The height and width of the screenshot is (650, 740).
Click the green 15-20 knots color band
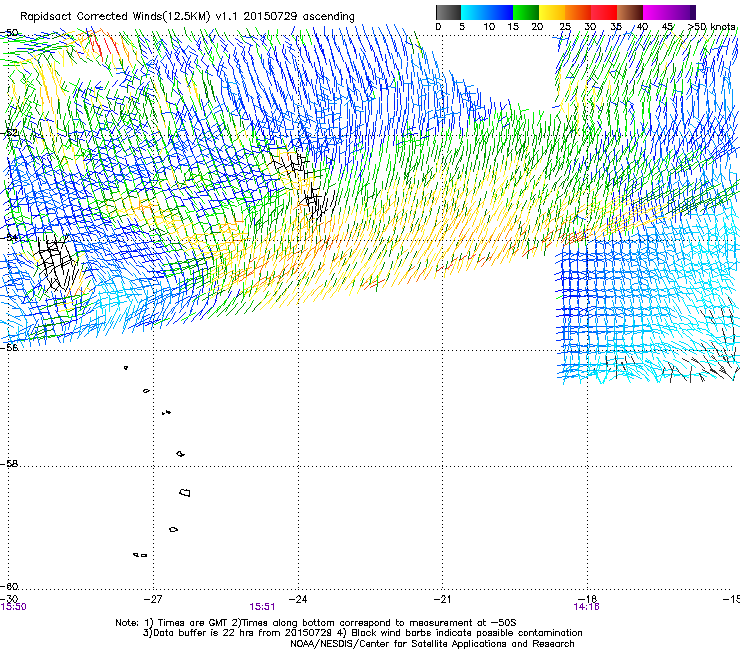[526, 12]
